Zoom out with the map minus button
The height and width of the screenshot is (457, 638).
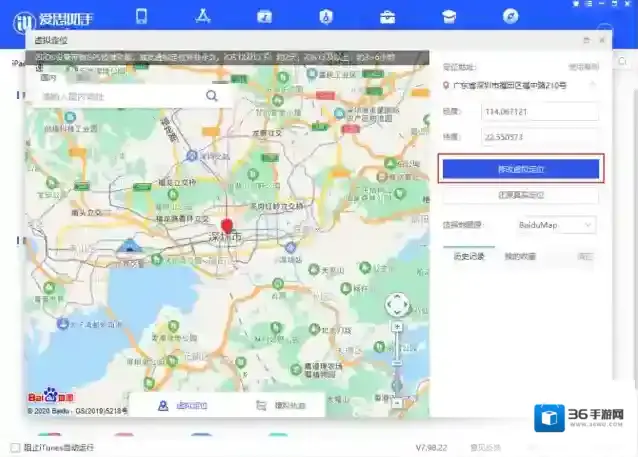coord(397,403)
